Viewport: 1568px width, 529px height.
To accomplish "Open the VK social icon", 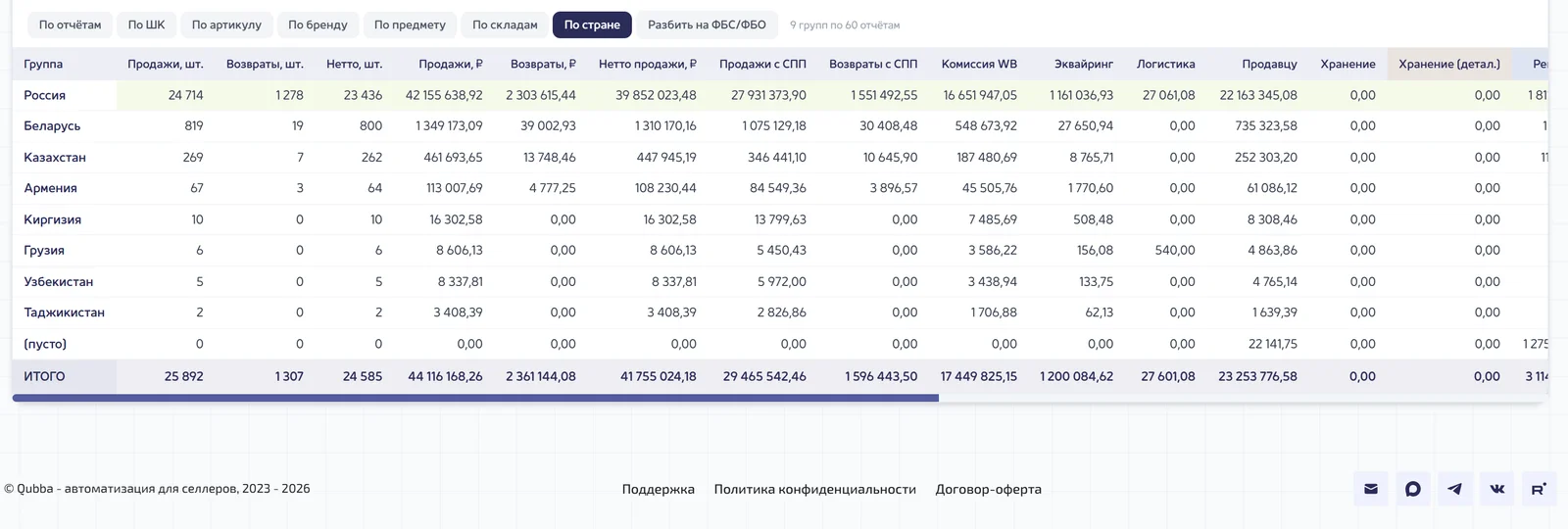I will click(x=1497, y=489).
